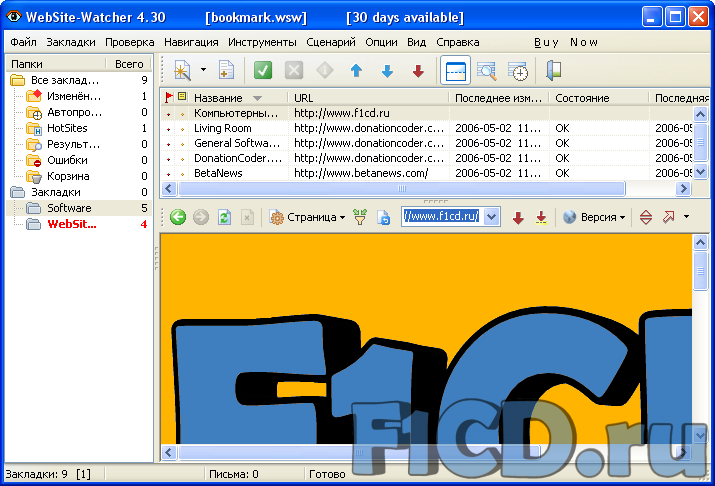Open the URL address dropdown arrow
Screen dimensions: 715x486
click(x=491, y=217)
